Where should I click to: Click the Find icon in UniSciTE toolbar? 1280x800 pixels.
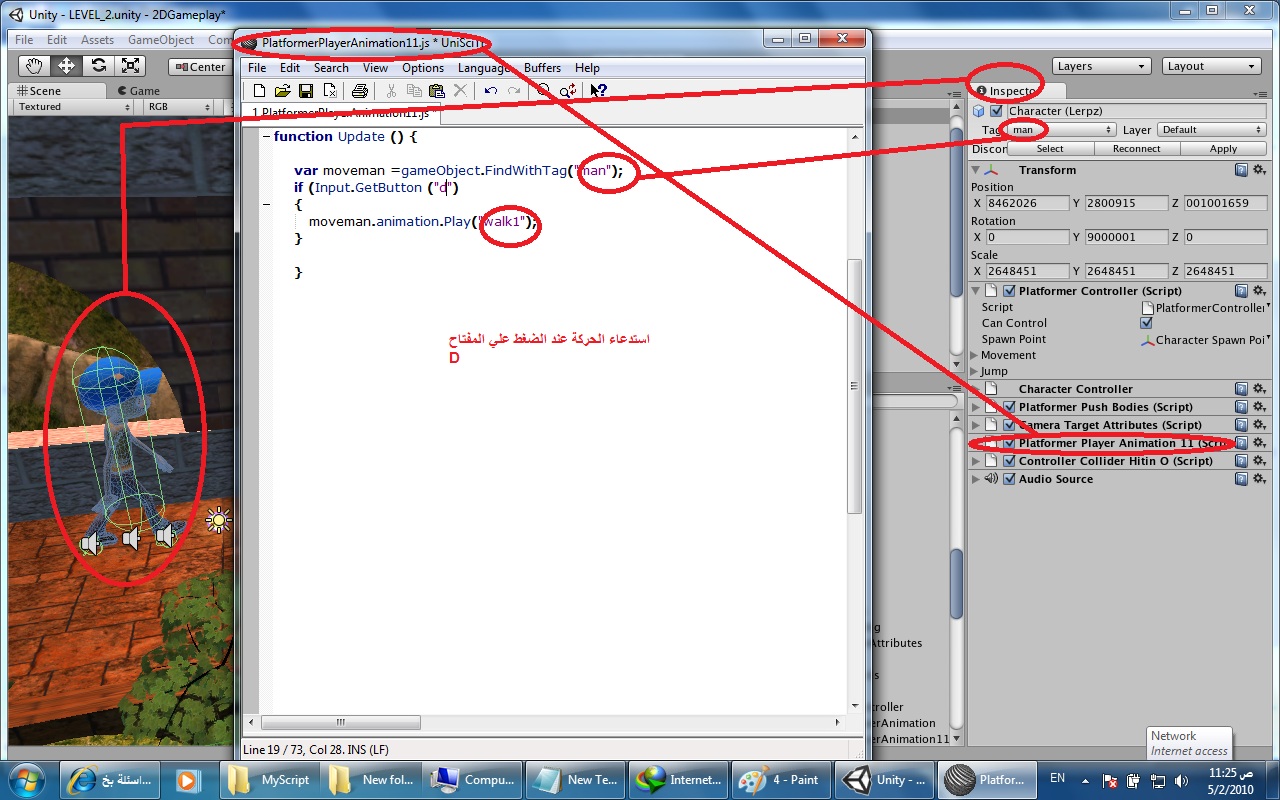[544, 91]
